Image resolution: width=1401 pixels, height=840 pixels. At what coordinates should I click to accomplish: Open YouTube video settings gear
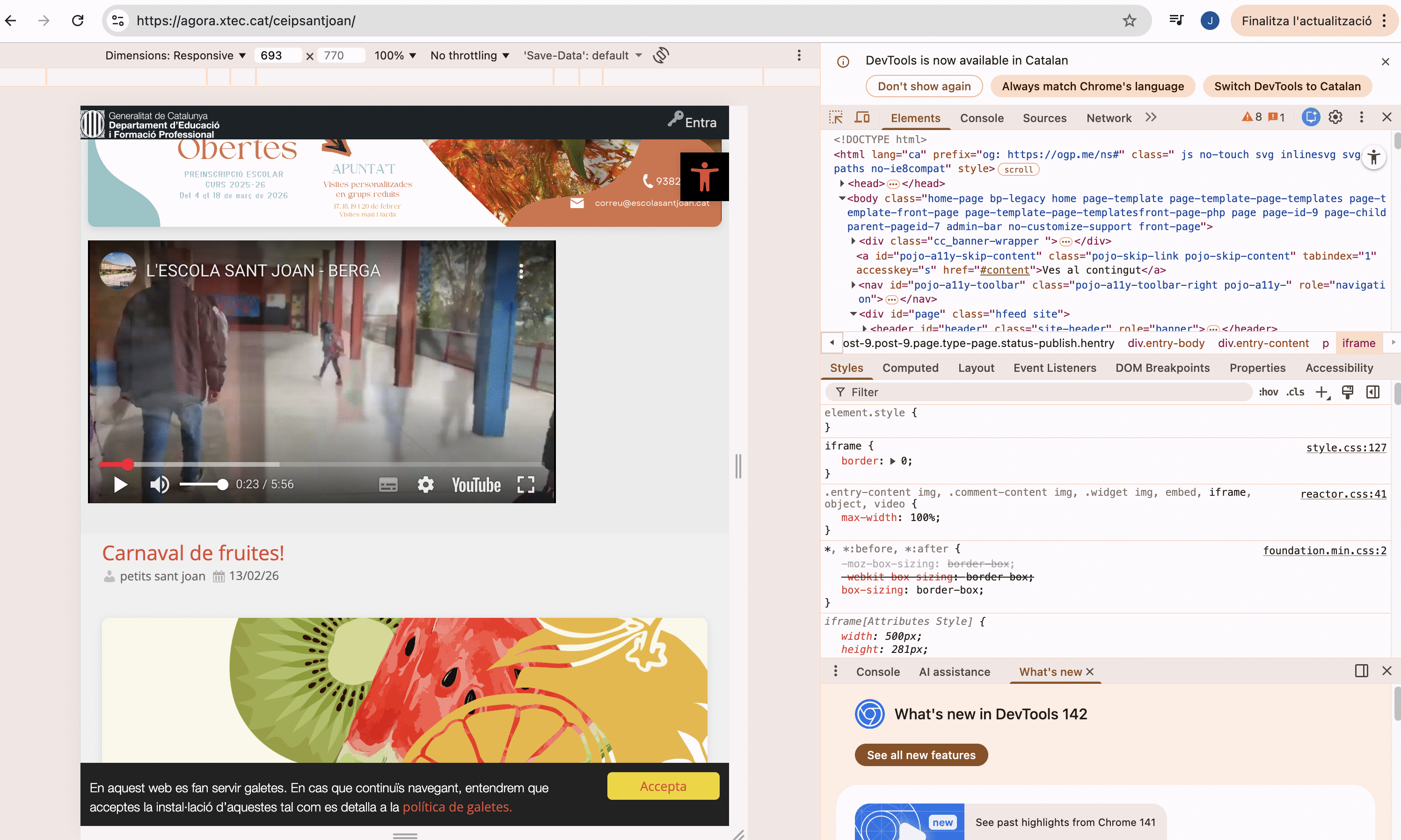[425, 485]
